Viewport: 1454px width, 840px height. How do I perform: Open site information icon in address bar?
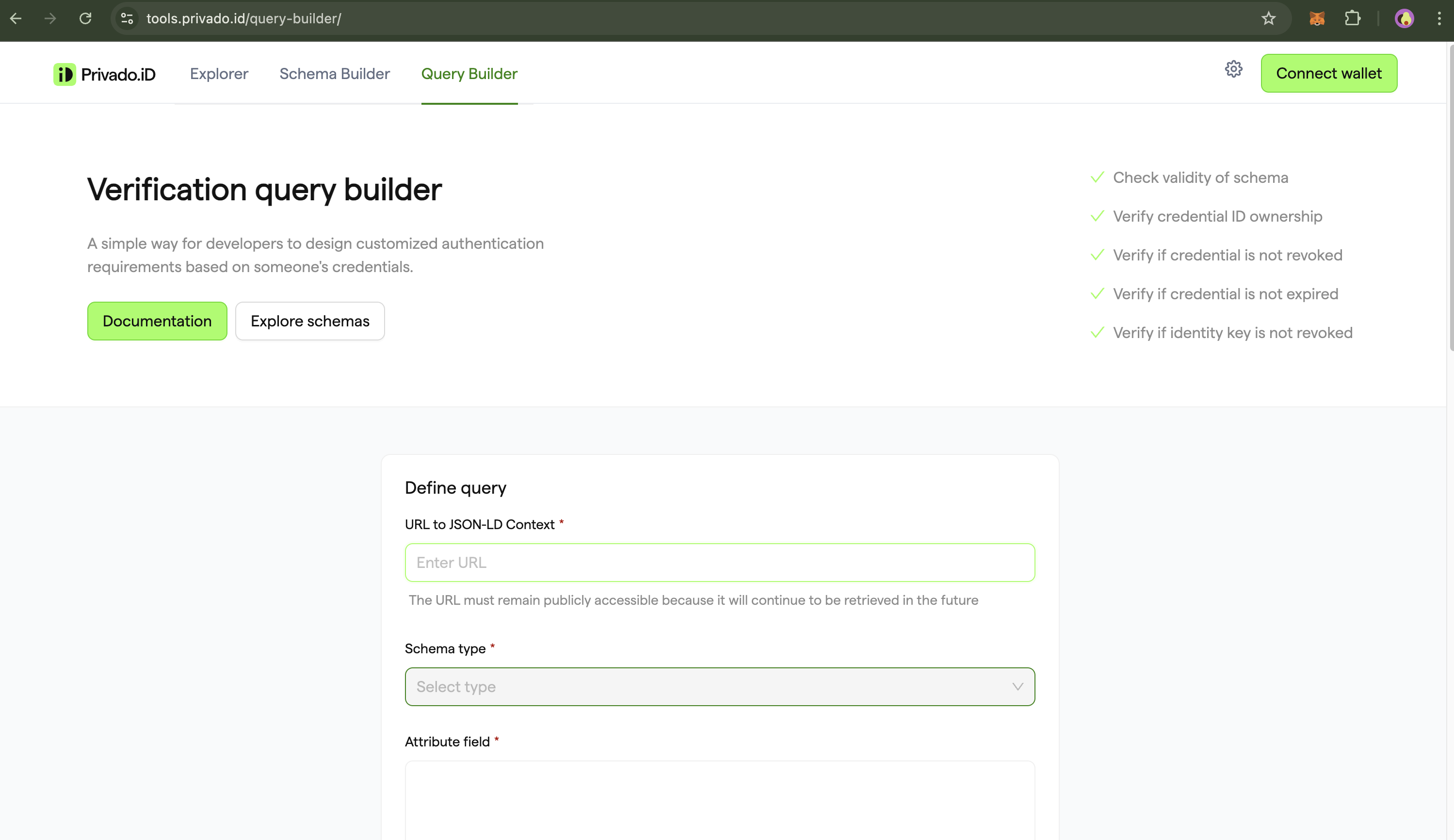coord(127,18)
